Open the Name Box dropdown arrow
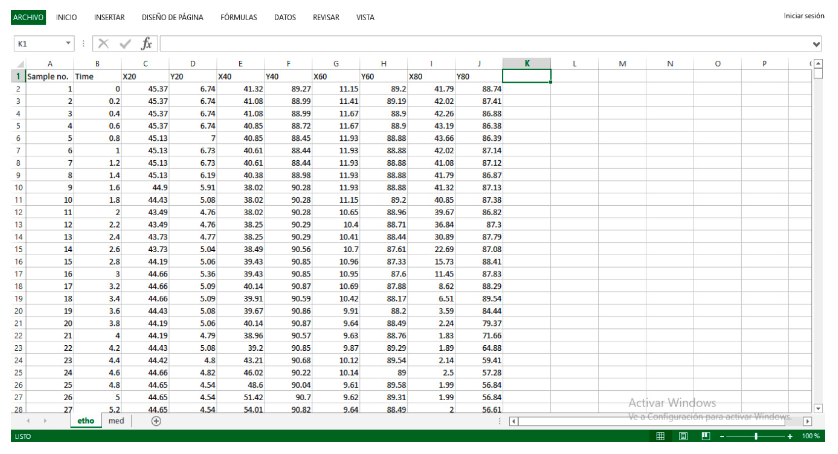The width and height of the screenshot is (838, 454). point(69,44)
